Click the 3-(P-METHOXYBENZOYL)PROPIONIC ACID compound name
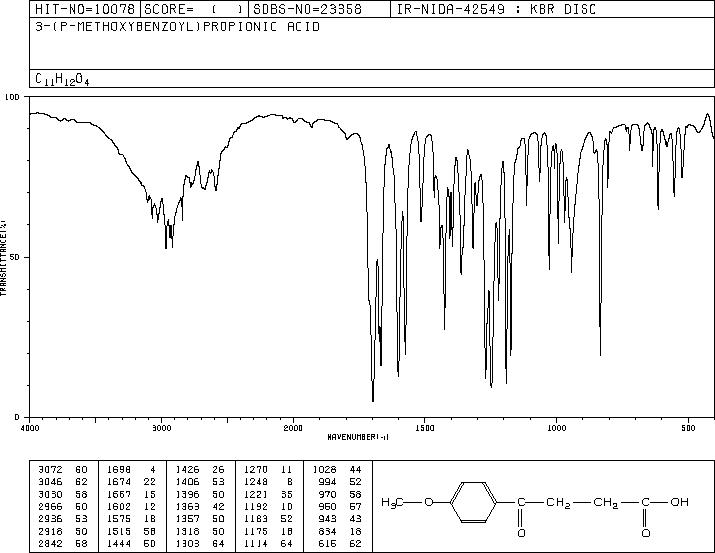Screen dimensions: 715x553 (177, 27)
